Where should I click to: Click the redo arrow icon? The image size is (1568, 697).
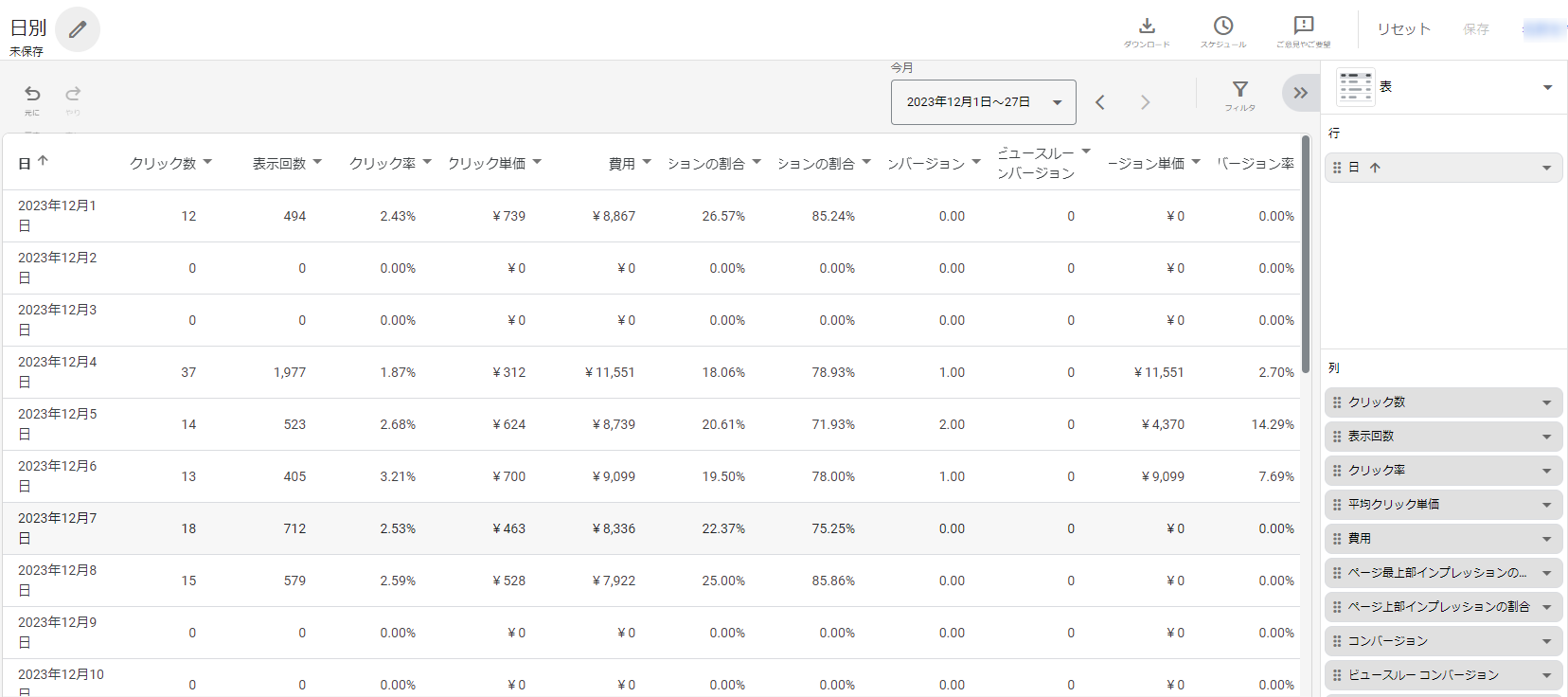(73, 94)
